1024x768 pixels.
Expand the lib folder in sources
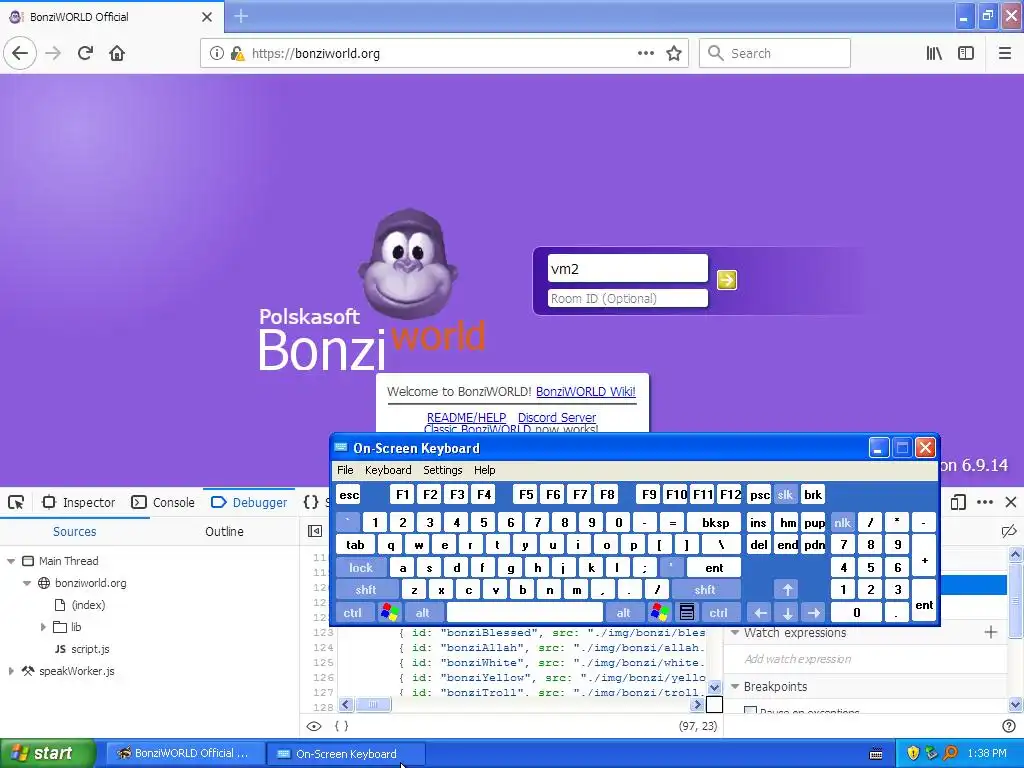(43, 627)
